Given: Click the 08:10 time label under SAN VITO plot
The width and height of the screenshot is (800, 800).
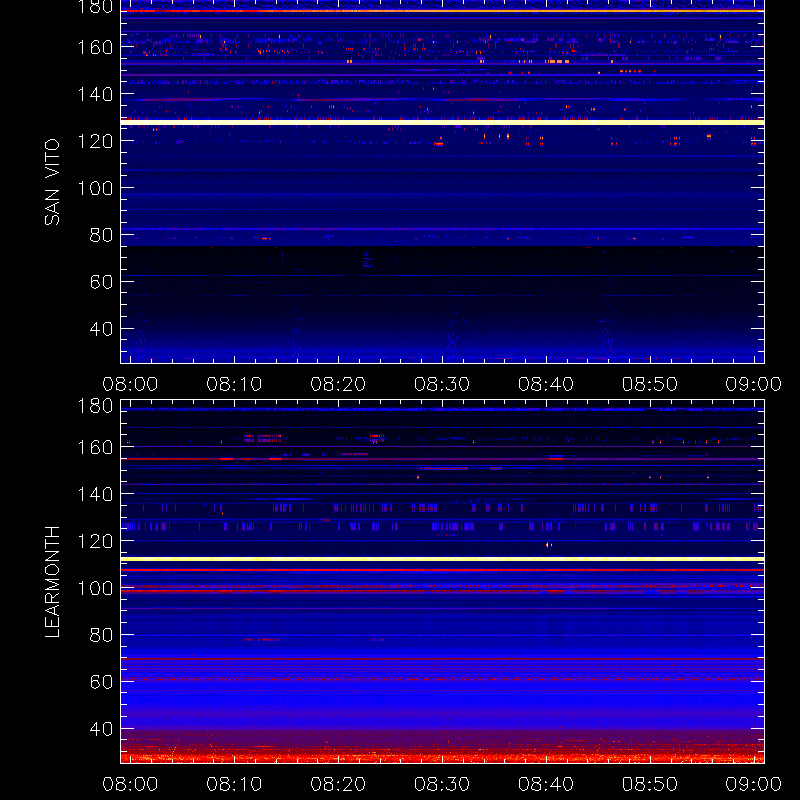Looking at the screenshot, I should (234, 384).
